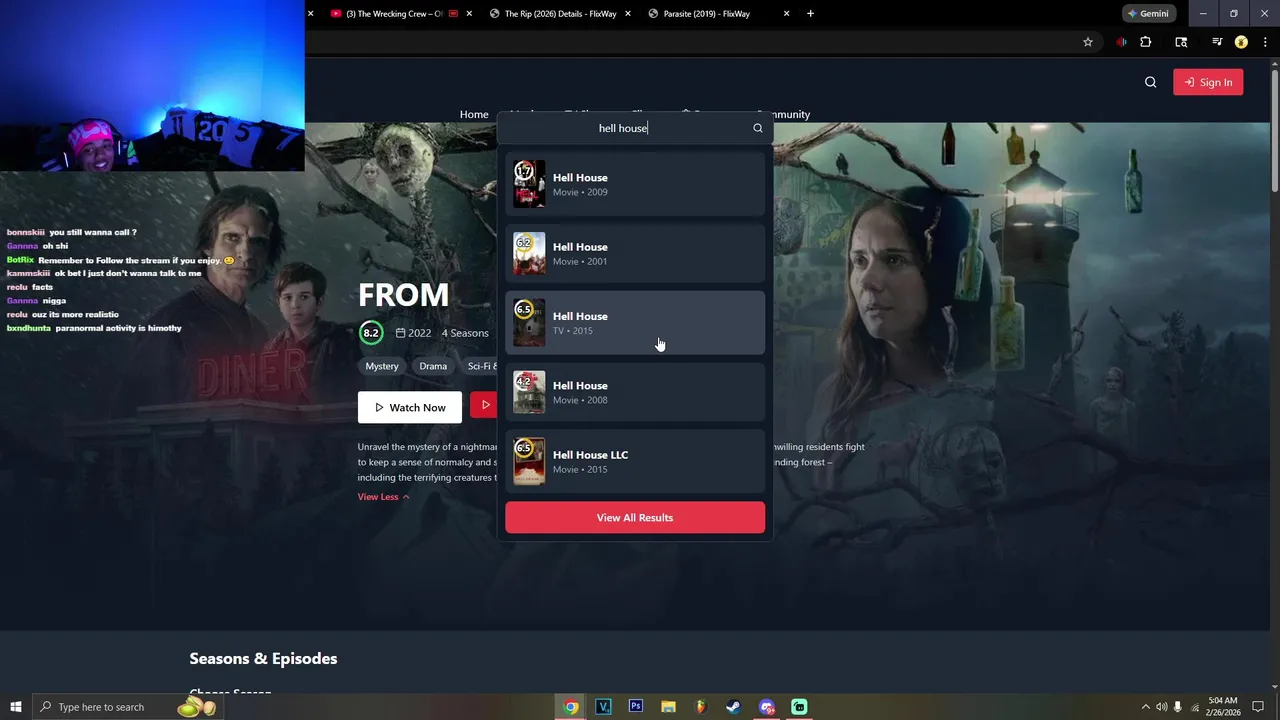The width and height of the screenshot is (1280, 720).
Task: Click the page vertical scrollbar
Action: (1274, 130)
